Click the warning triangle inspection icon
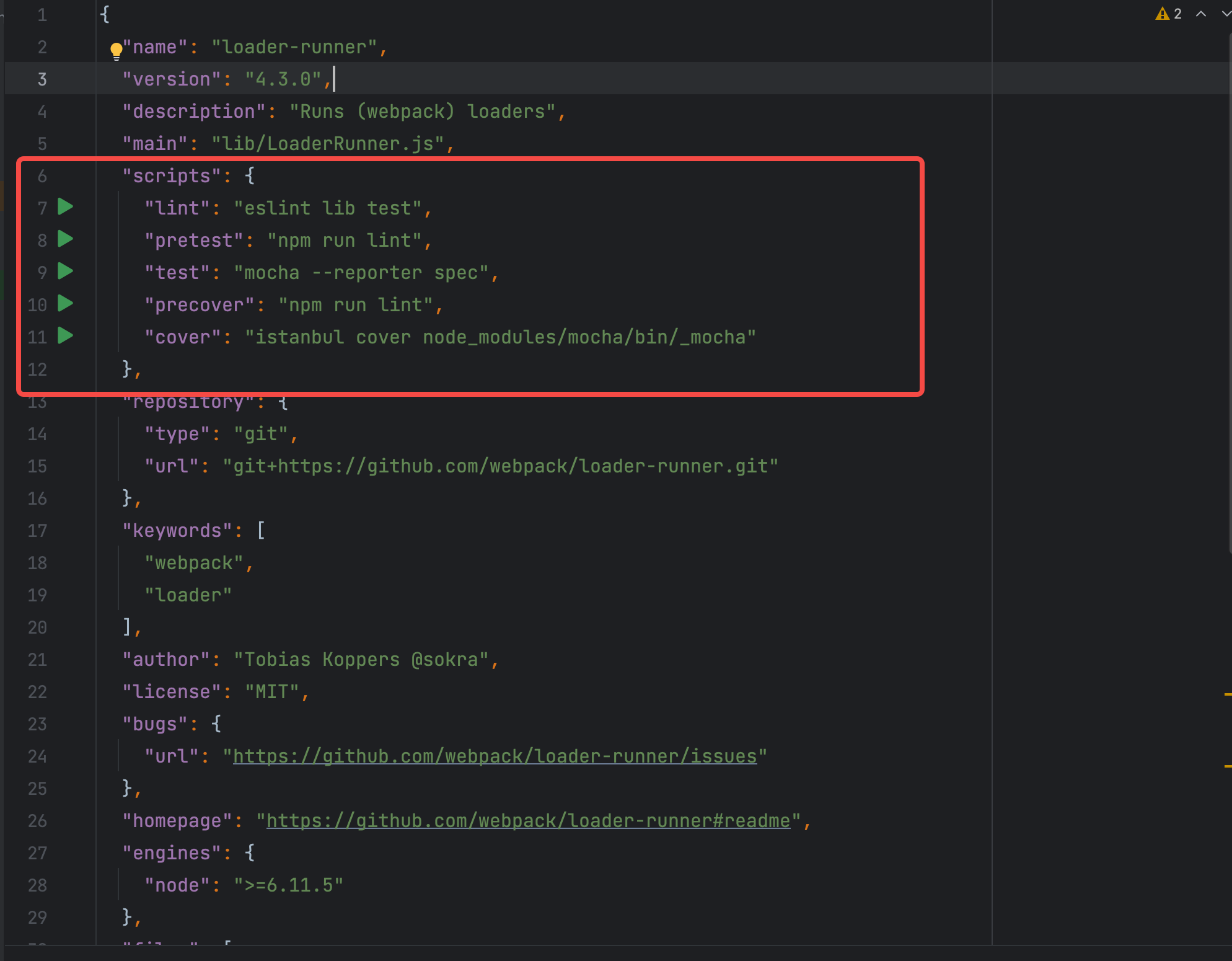1232x961 pixels. (1162, 14)
